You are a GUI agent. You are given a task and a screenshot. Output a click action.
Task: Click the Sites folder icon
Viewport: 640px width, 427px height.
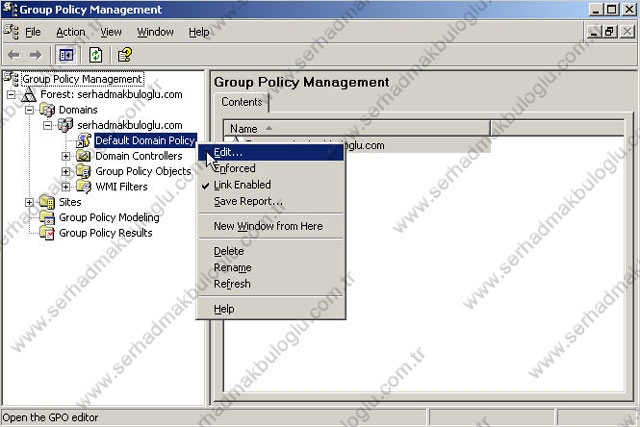coord(47,202)
